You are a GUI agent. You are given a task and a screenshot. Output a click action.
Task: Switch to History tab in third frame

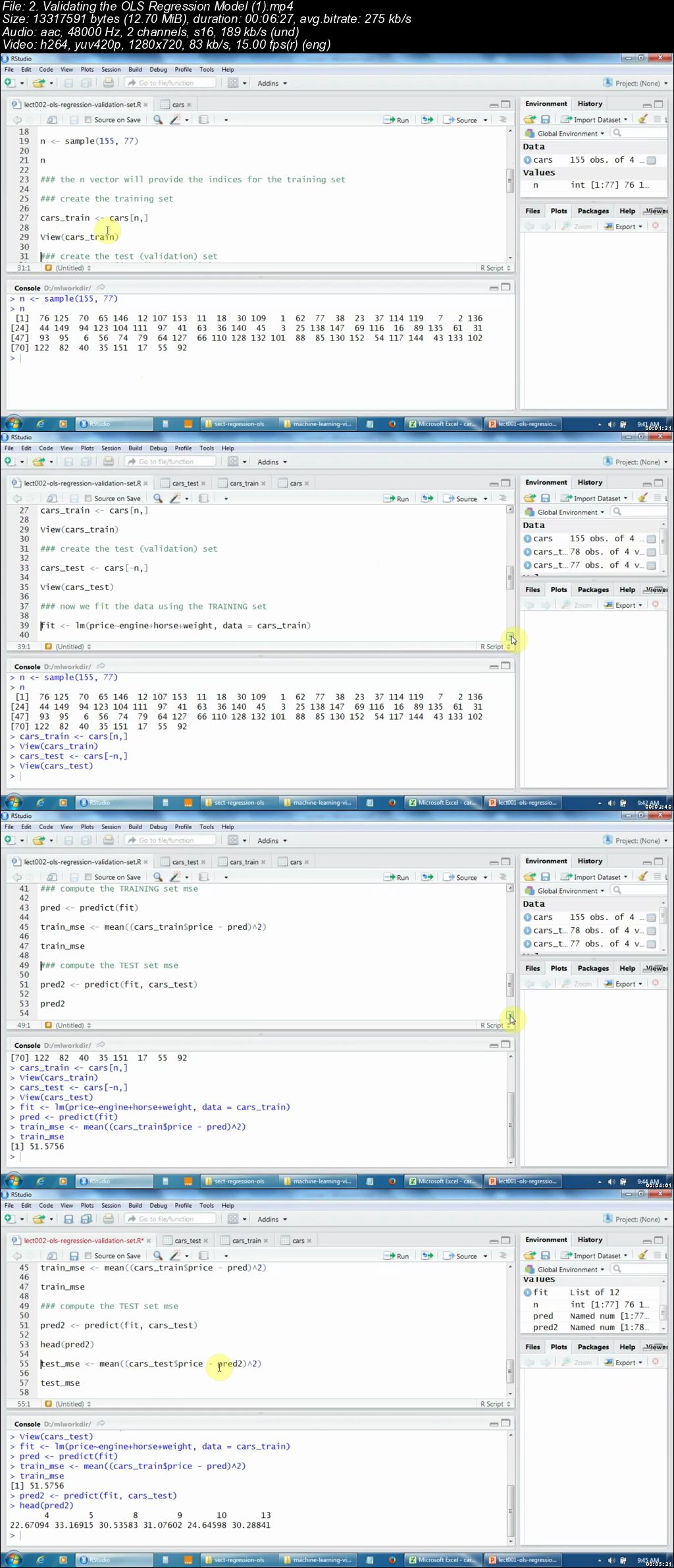click(590, 861)
